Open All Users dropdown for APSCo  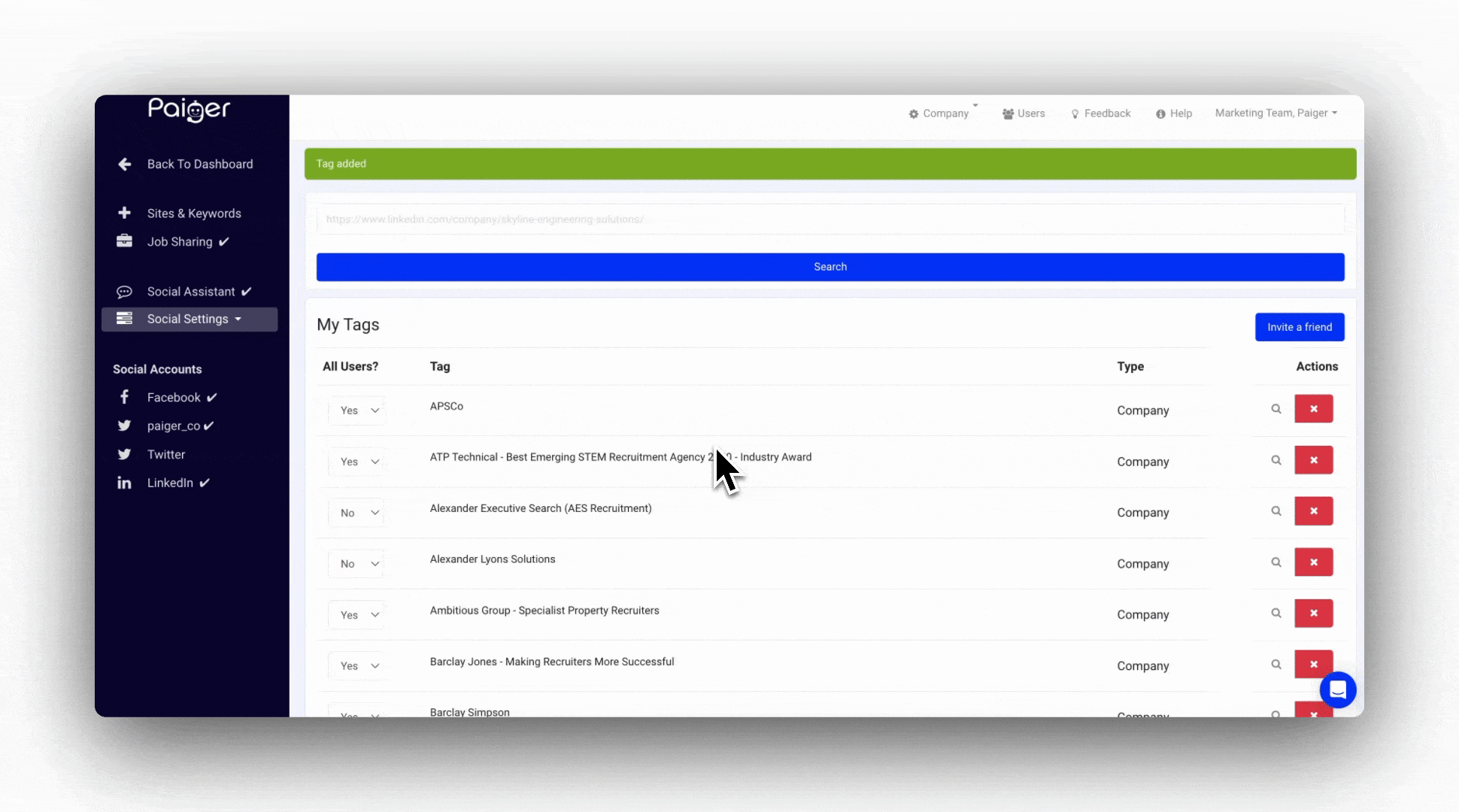tap(357, 411)
